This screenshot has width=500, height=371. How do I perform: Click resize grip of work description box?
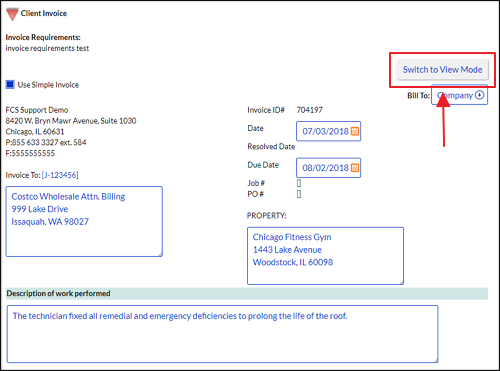point(435,360)
